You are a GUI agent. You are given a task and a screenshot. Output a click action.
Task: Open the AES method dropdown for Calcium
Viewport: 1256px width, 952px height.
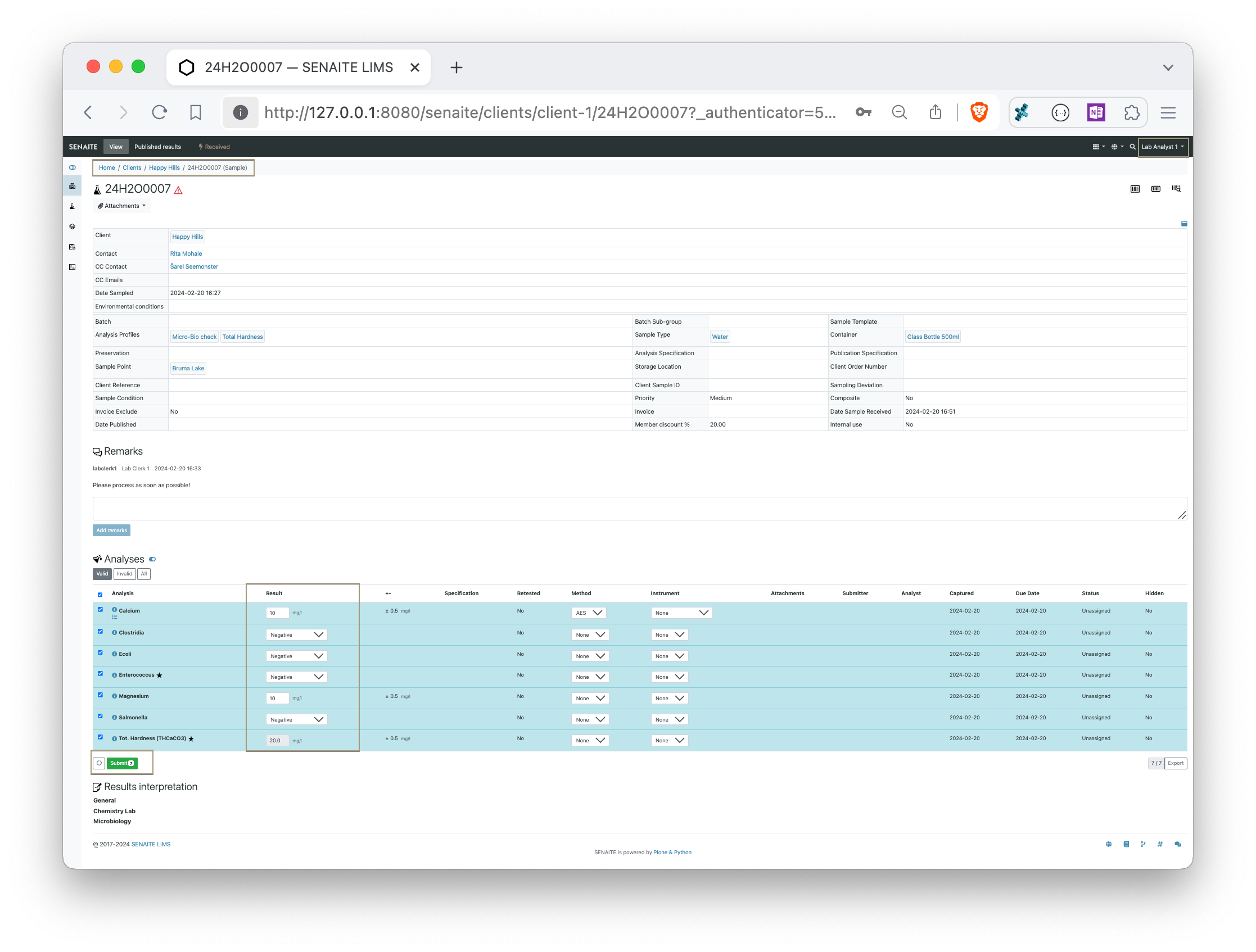click(x=588, y=613)
